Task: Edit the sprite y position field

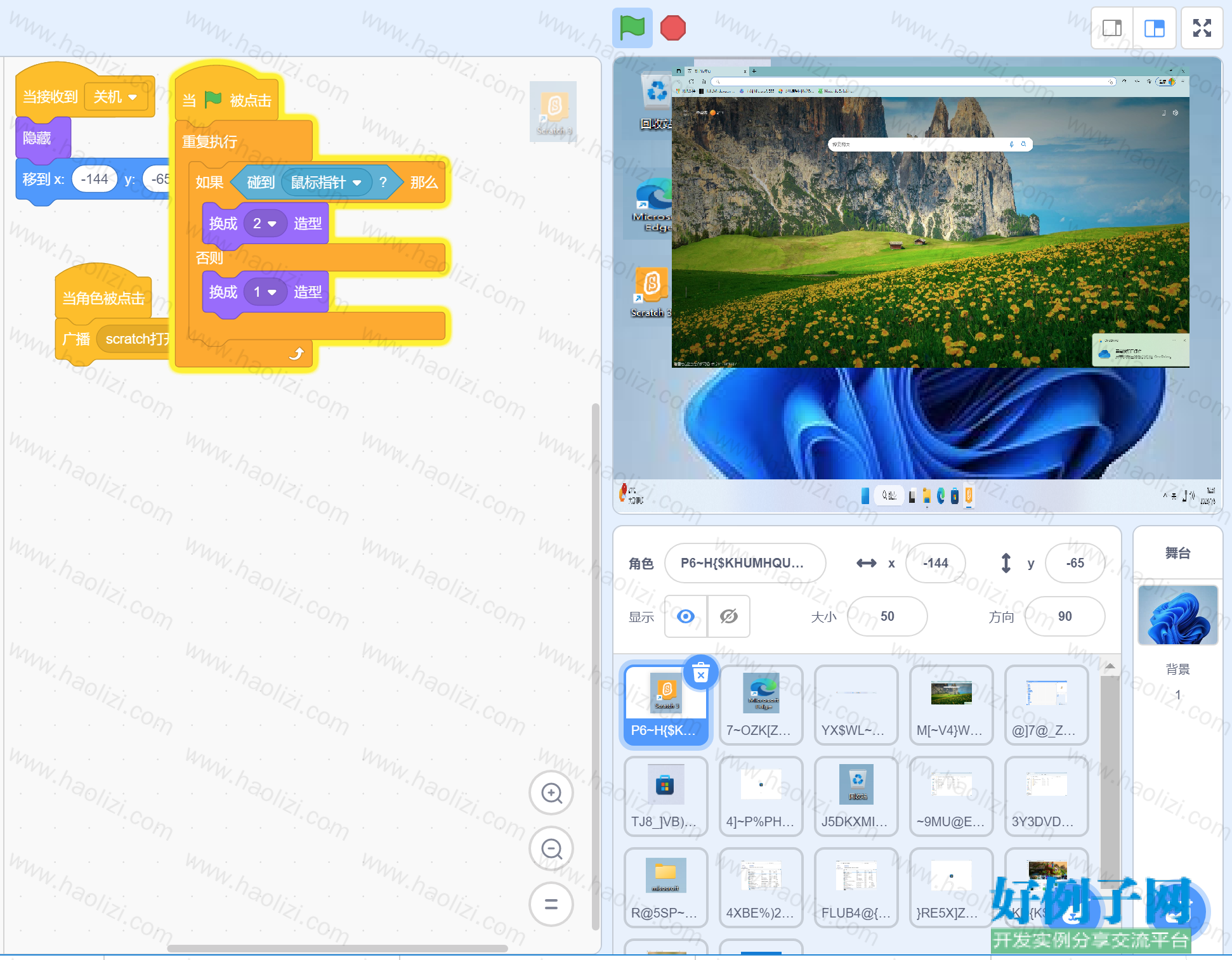Action: coord(1075,563)
